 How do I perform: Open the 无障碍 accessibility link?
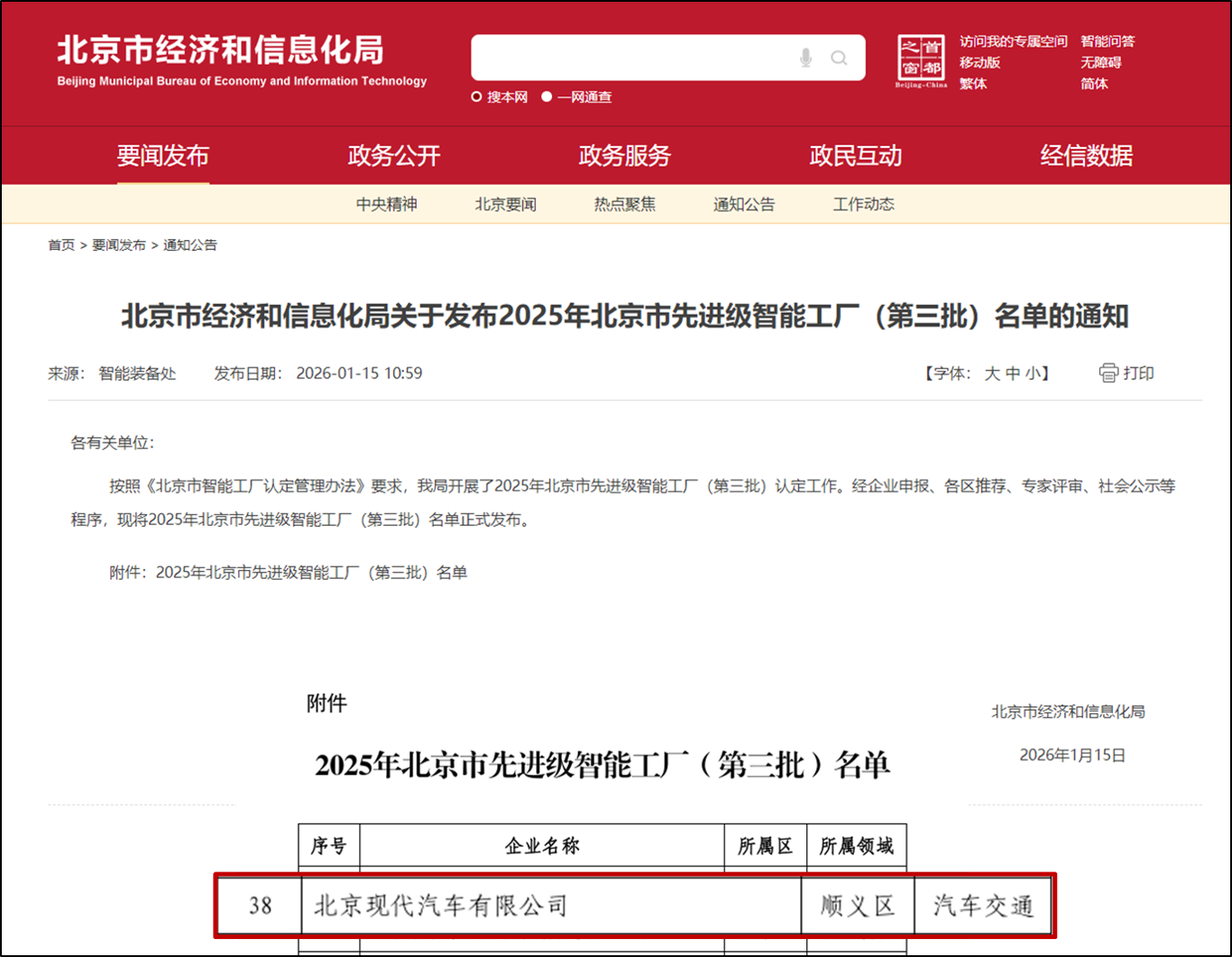click(1101, 62)
